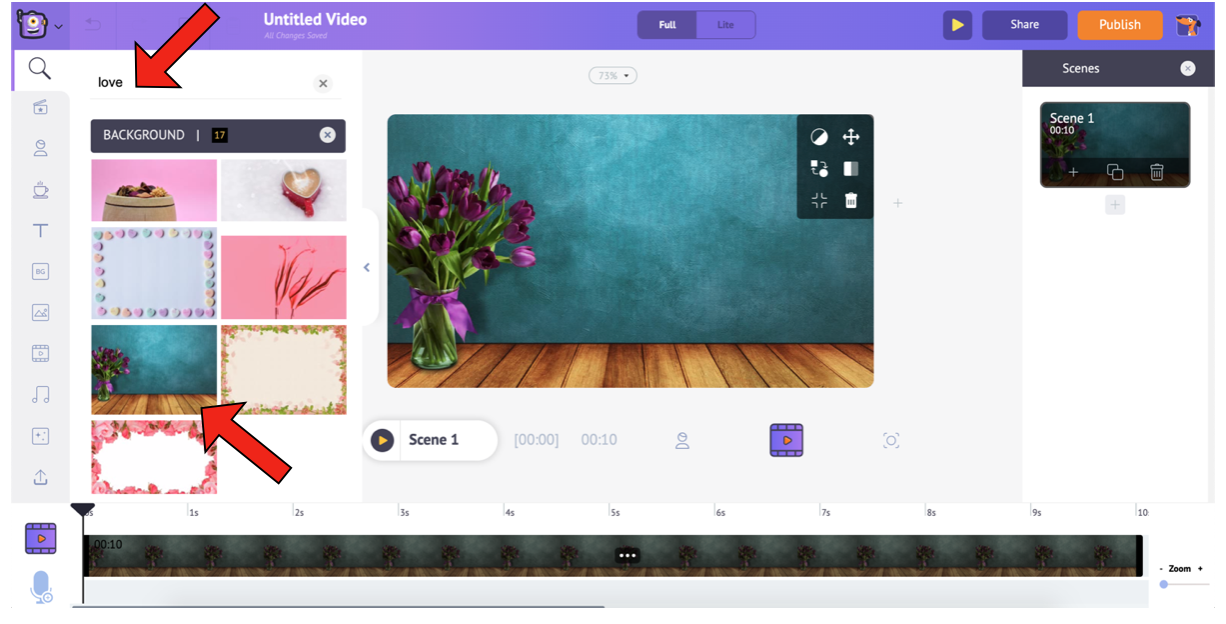Open the 73% zoom level dropdown
This screenshot has width=1226, height=624.
(x=613, y=76)
